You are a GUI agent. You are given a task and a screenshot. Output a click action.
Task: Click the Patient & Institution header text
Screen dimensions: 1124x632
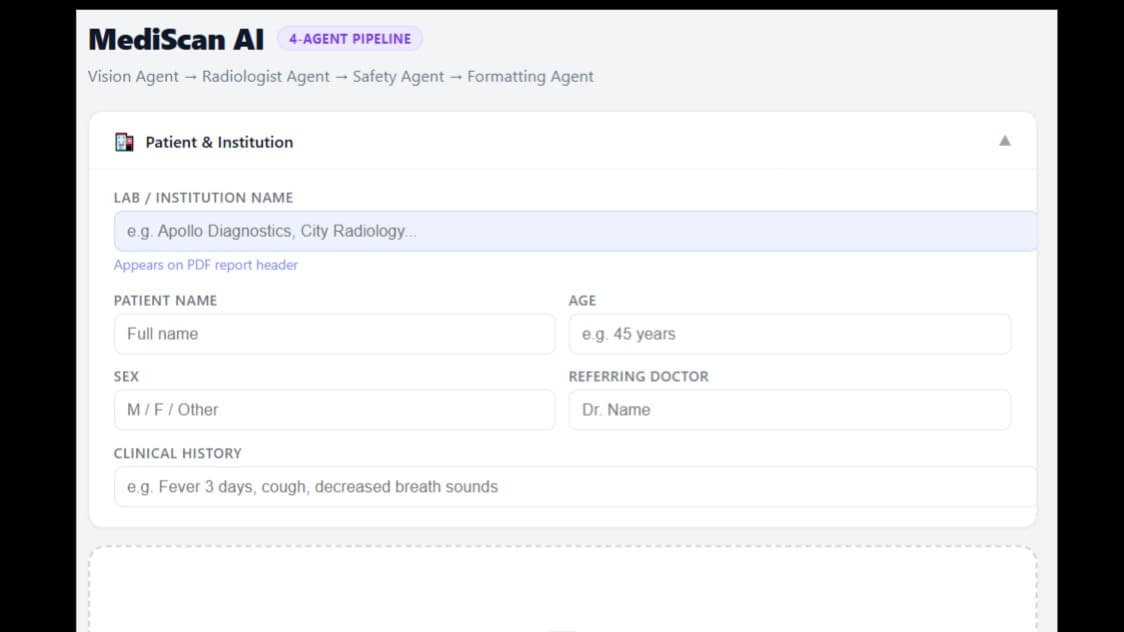[219, 142]
